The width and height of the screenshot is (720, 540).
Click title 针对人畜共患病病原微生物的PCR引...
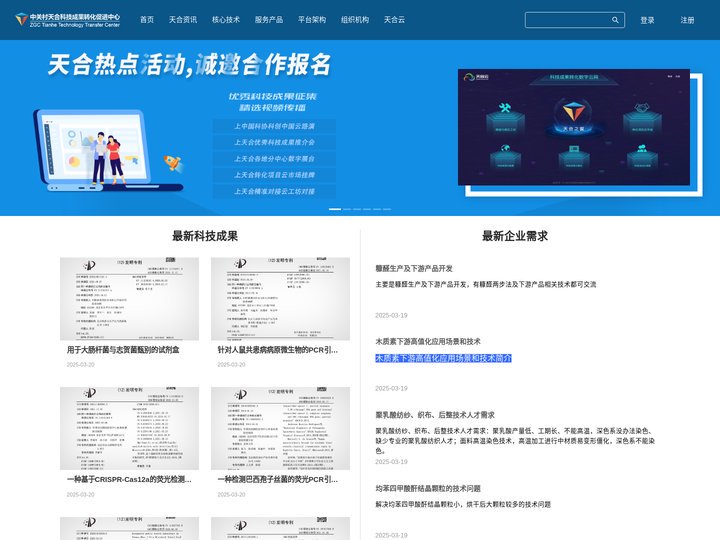[277, 350]
